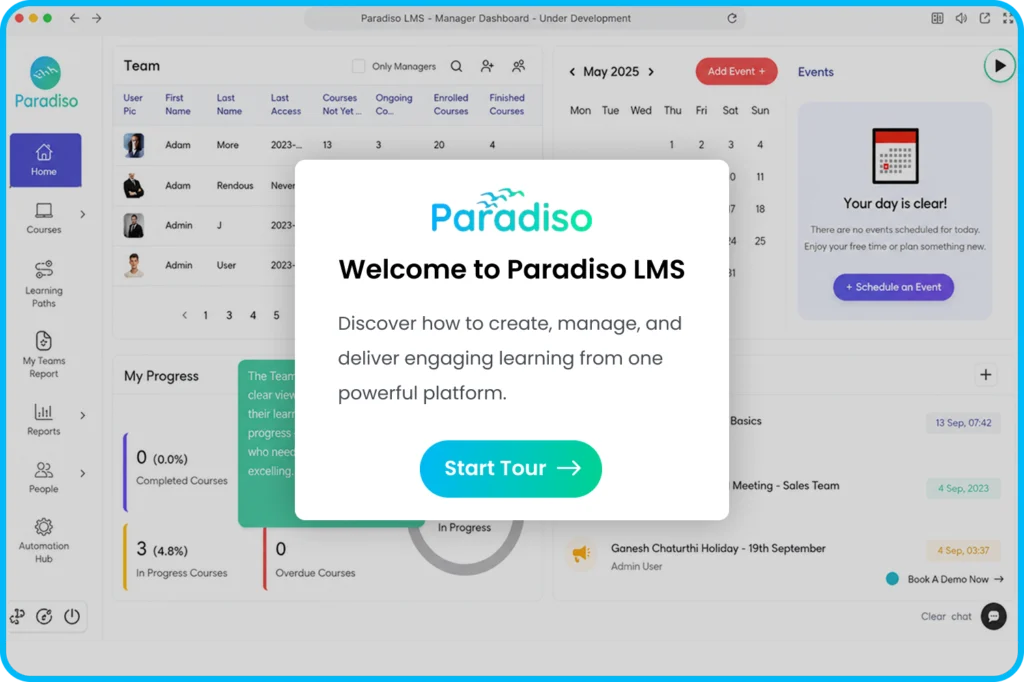Toggle the Only Managers checkbox
Viewport: 1024px width, 682px height.
pyautogui.click(x=359, y=66)
